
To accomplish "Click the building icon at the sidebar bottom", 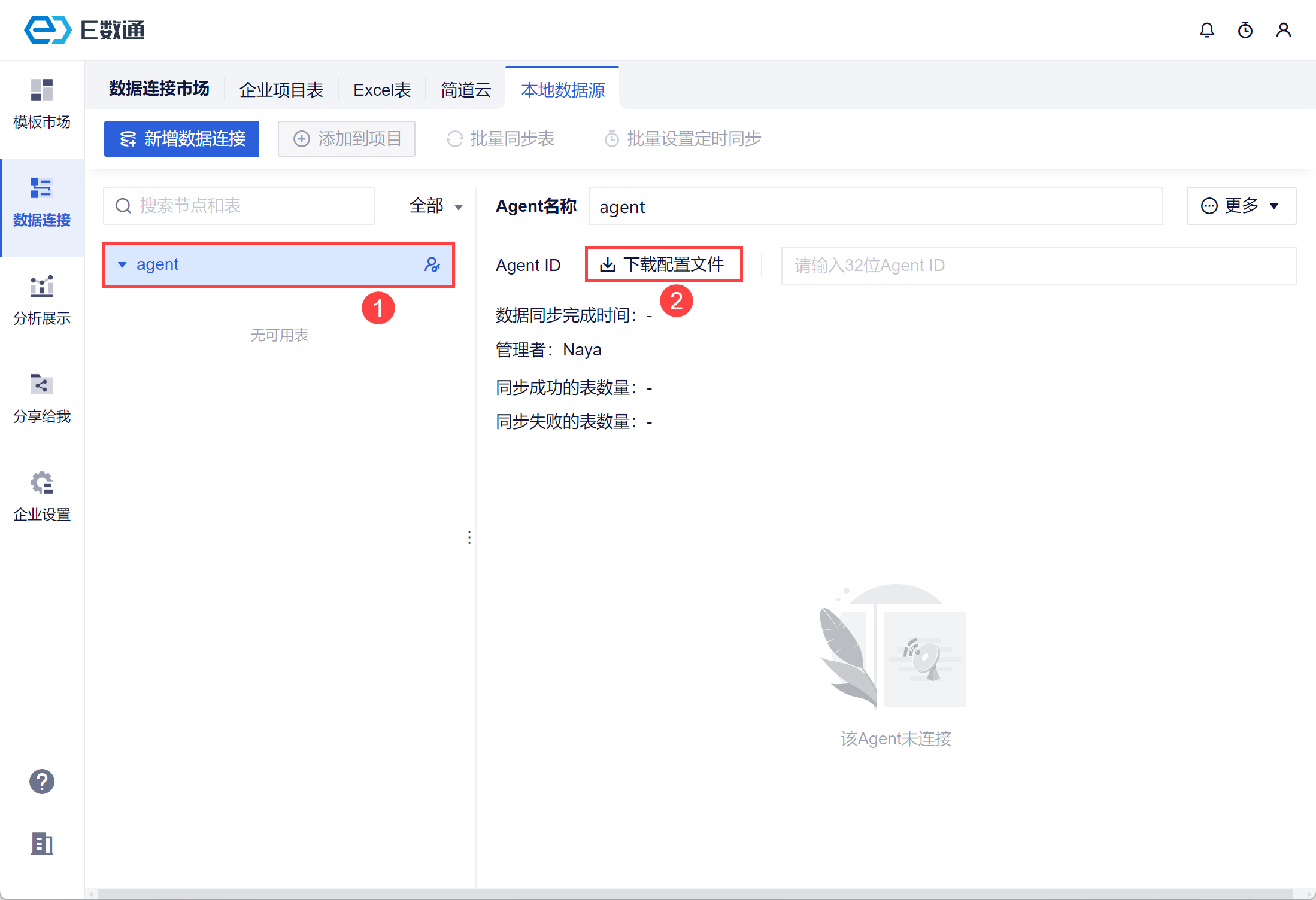I will tap(42, 844).
